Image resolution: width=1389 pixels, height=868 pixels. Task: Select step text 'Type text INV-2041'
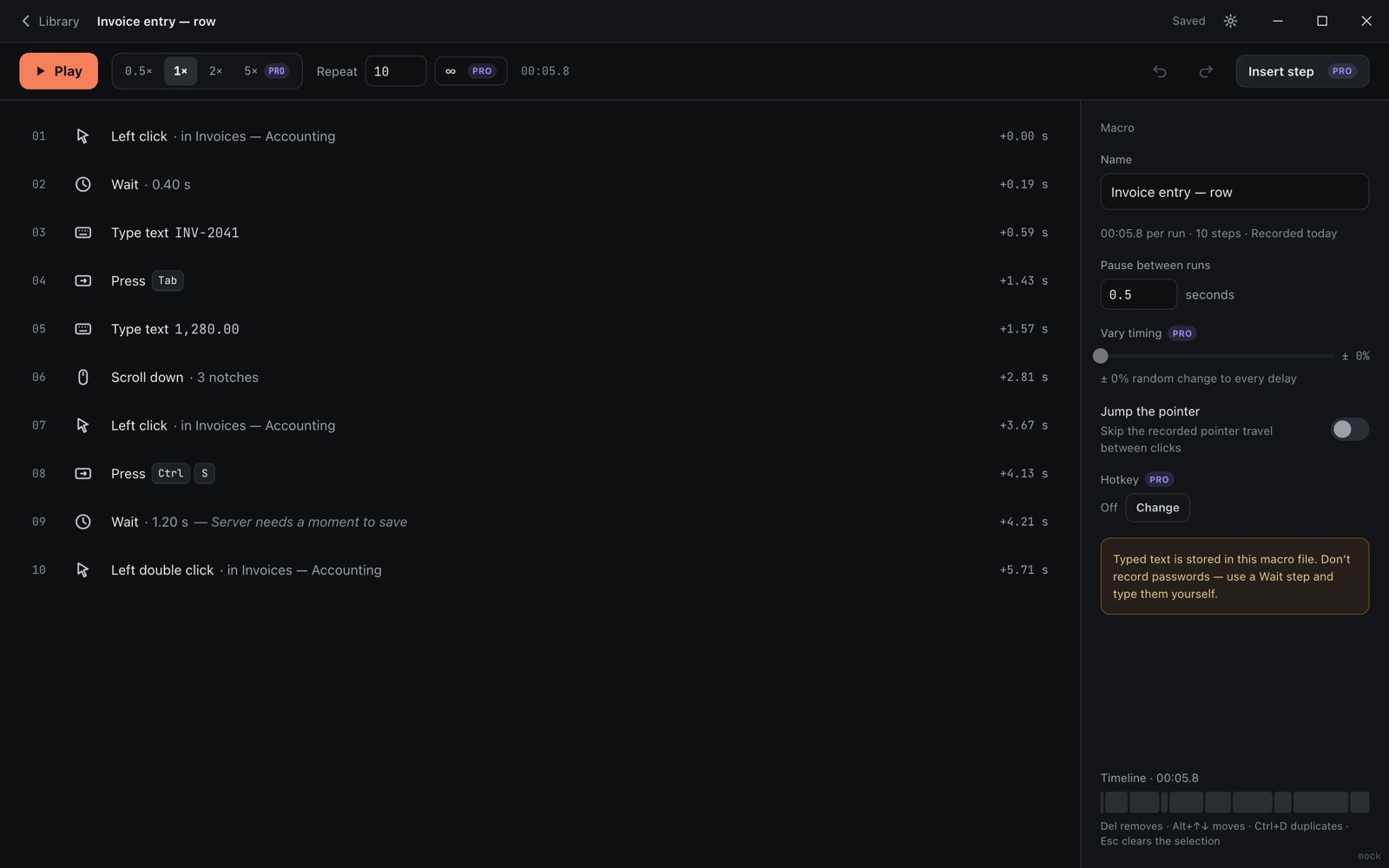click(175, 233)
